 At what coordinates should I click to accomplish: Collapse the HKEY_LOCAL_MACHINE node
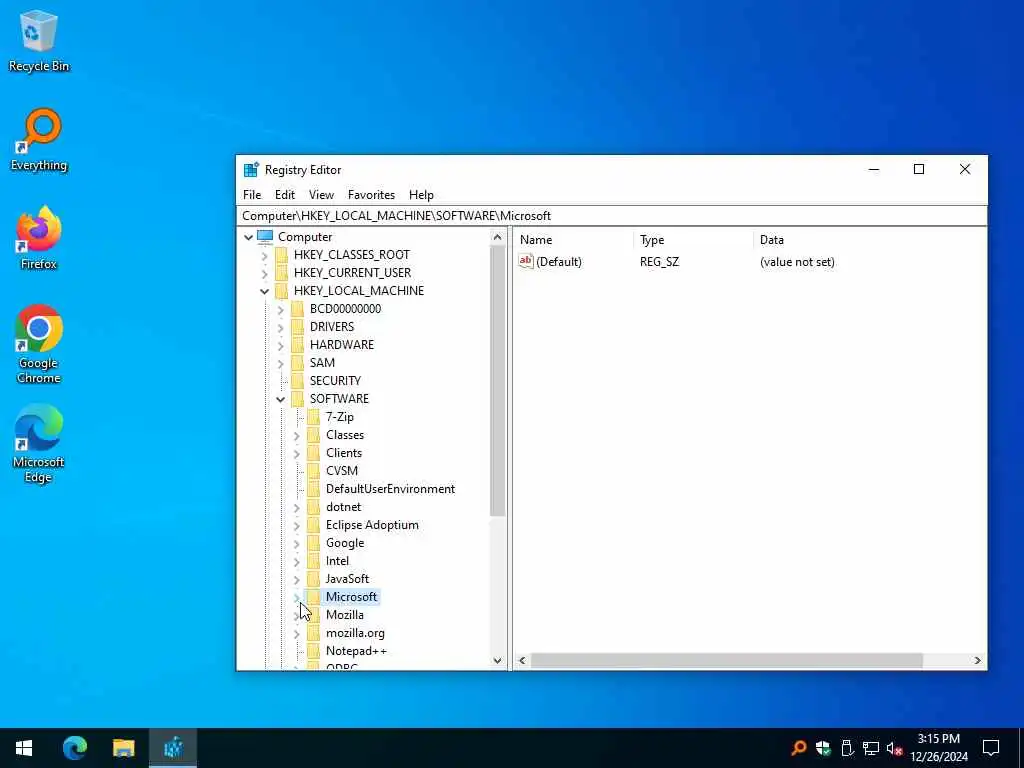click(x=264, y=291)
